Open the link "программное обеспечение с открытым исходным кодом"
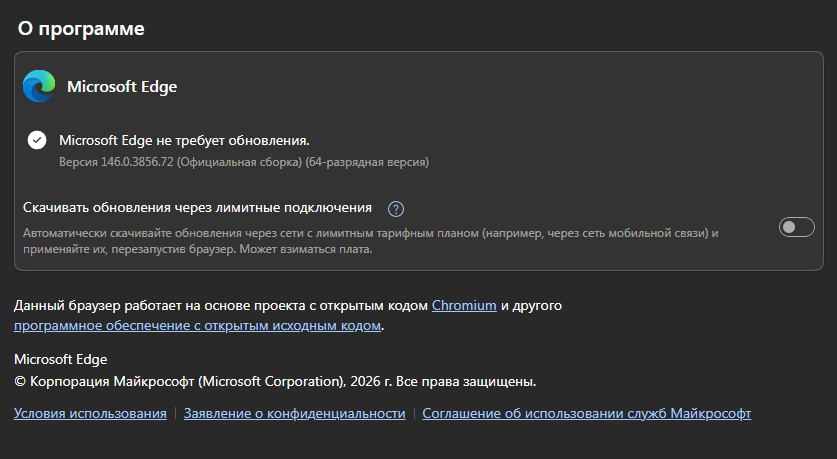 198,325
